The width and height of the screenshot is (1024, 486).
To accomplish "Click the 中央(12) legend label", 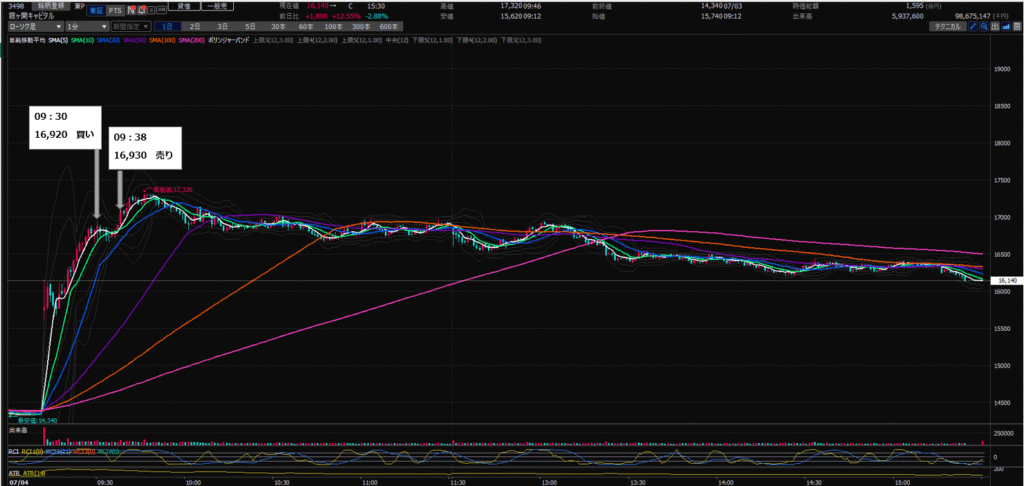I will (397, 40).
